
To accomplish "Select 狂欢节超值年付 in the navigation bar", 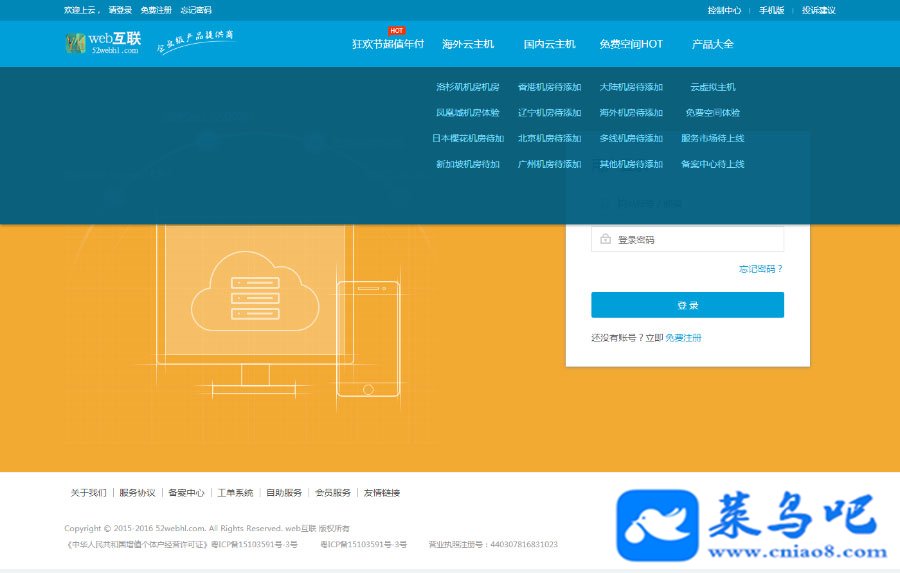I will [x=387, y=44].
